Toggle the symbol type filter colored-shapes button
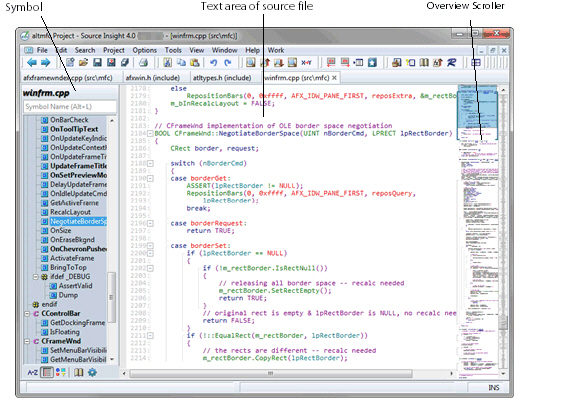Viewport: 561px width, 406px height. tap(60, 373)
